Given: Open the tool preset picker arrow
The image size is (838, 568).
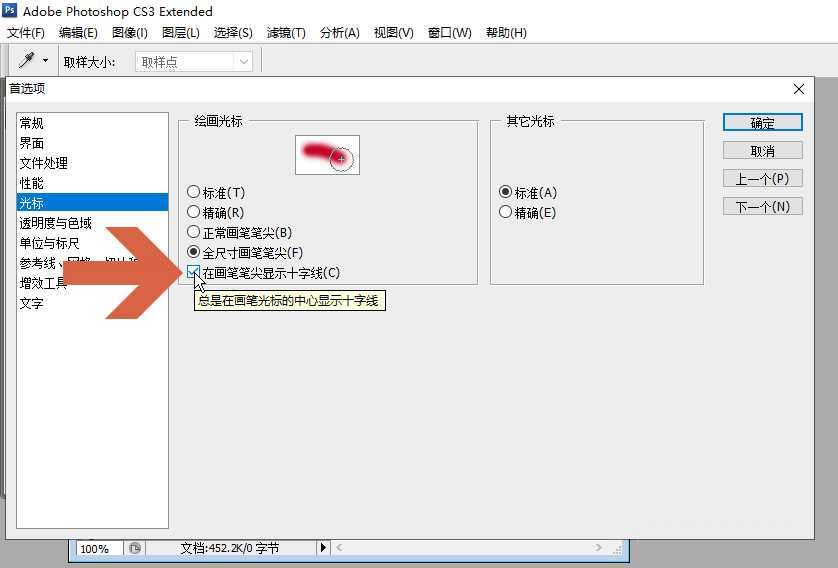Looking at the screenshot, I should [x=45, y=62].
